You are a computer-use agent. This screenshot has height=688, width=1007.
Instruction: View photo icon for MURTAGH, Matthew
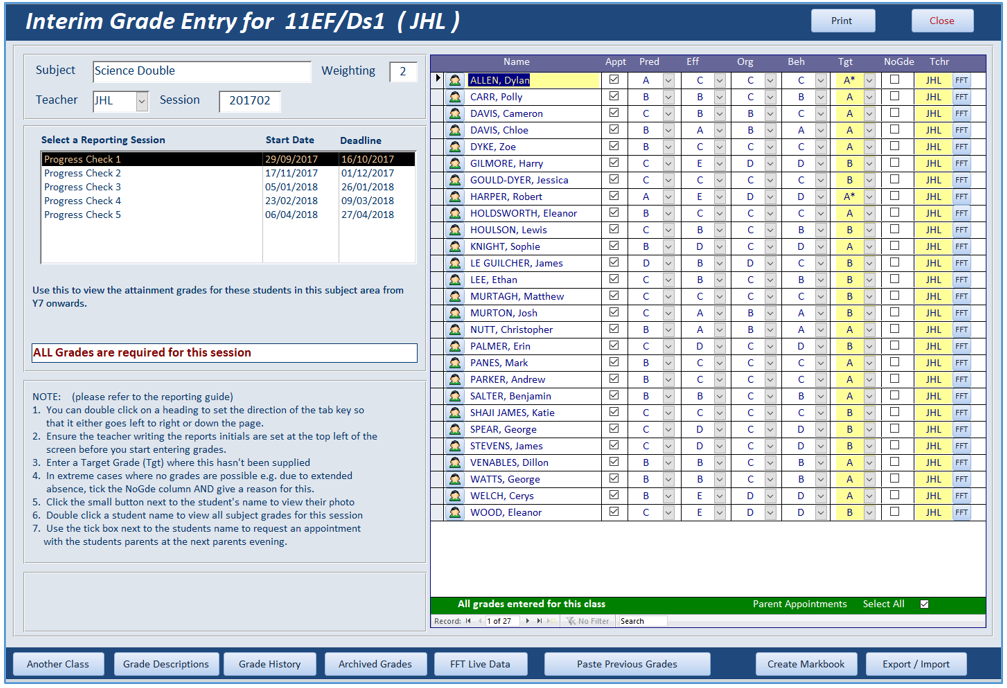[455, 297]
